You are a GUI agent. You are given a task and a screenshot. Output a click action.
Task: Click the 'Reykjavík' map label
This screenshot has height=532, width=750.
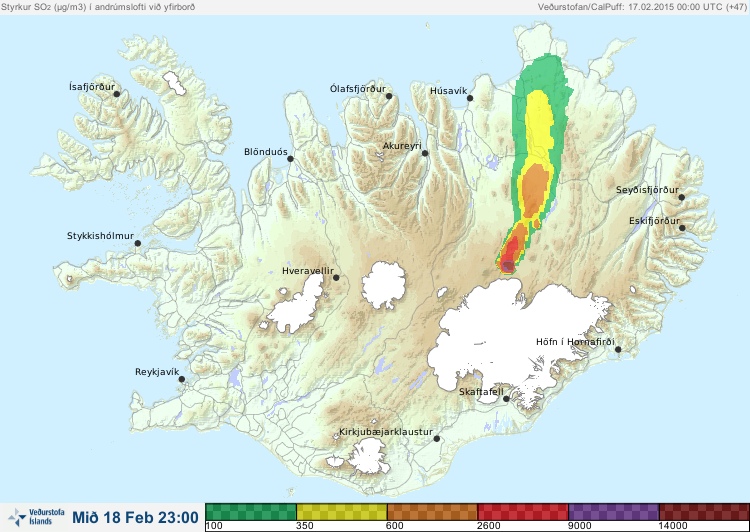pyautogui.click(x=157, y=372)
